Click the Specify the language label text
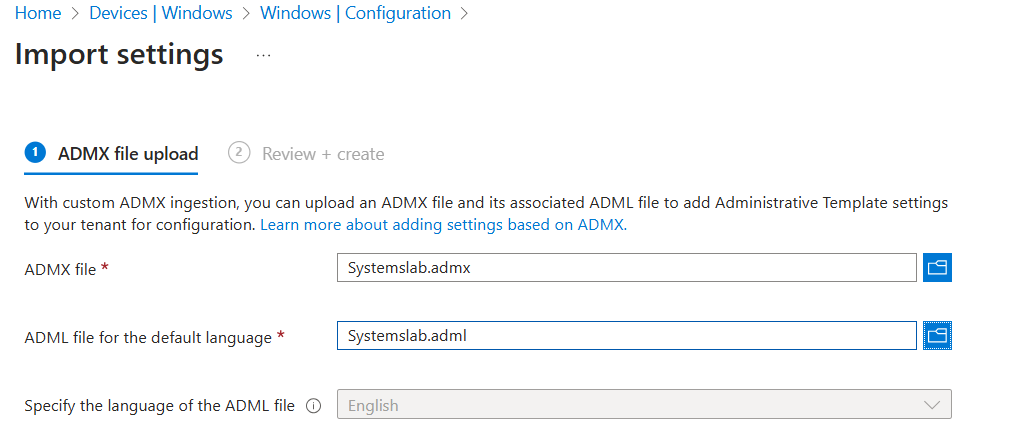 159,406
